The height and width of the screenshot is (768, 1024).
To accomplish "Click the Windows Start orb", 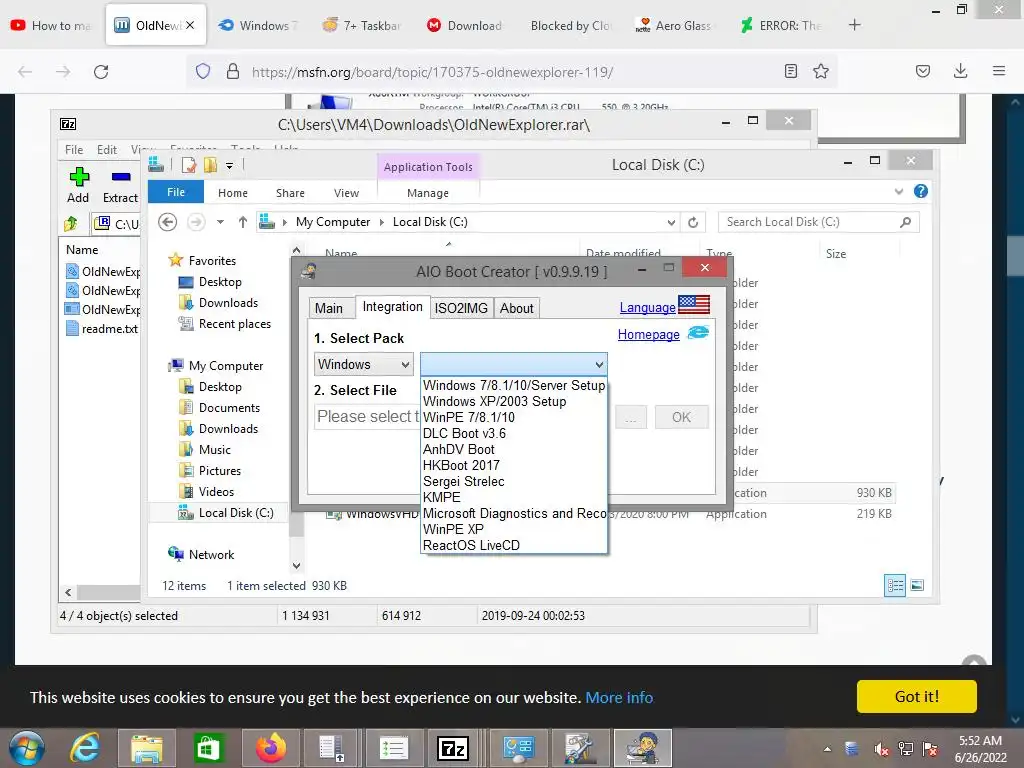I will click(x=26, y=748).
